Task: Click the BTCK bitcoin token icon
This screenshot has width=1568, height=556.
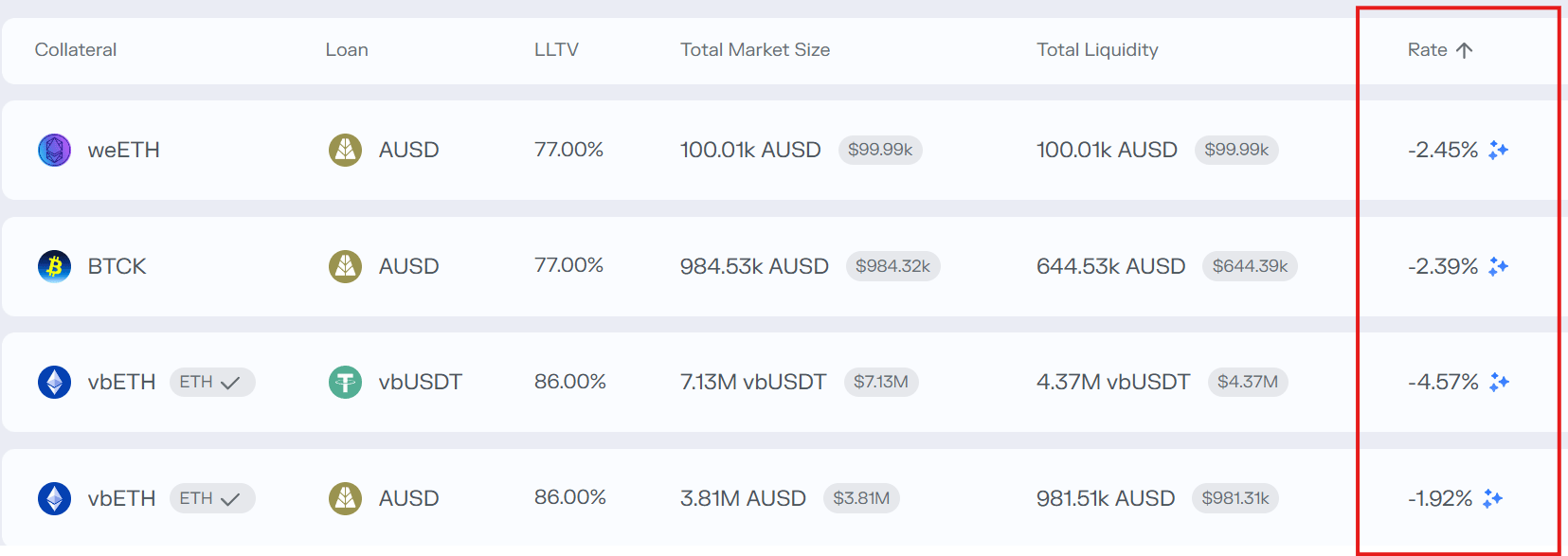Action: point(54,266)
